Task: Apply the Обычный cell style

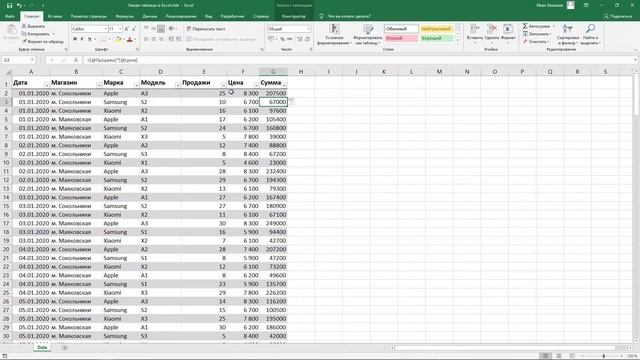Action: click(x=401, y=29)
